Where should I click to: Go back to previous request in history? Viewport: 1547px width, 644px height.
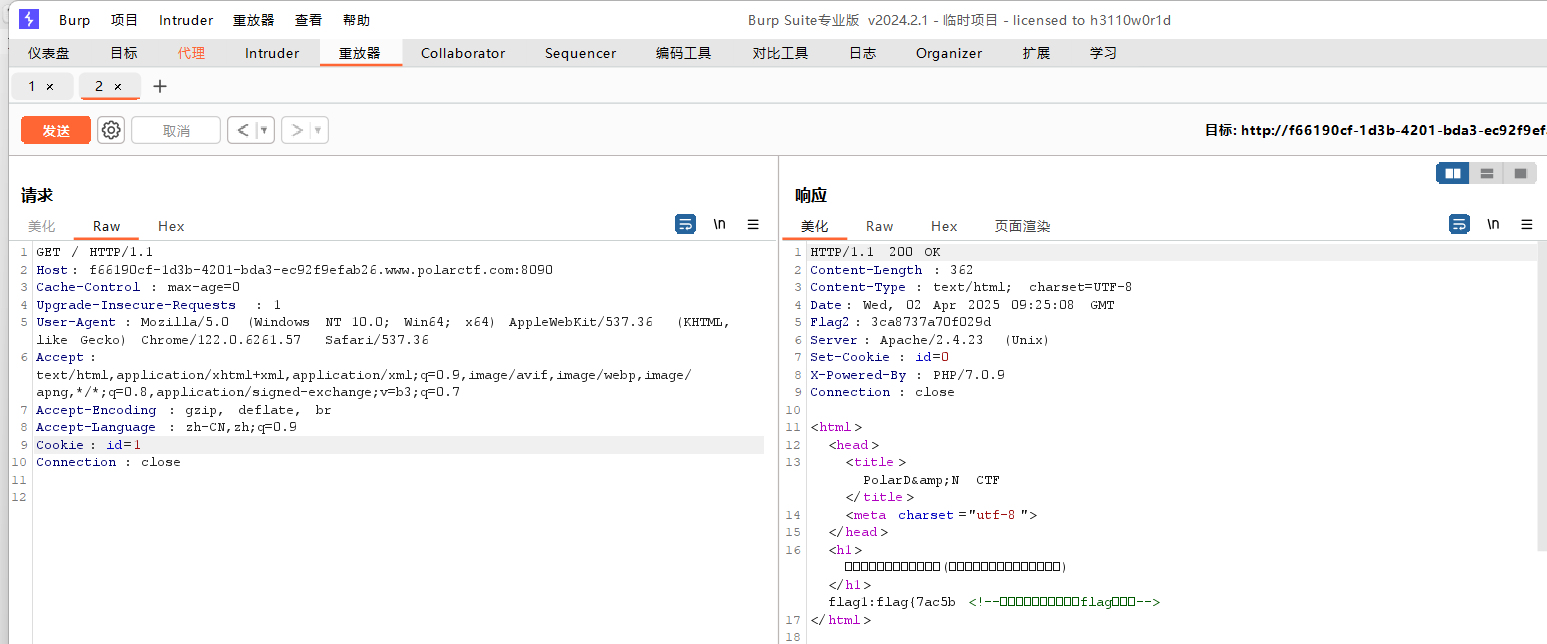[243, 130]
